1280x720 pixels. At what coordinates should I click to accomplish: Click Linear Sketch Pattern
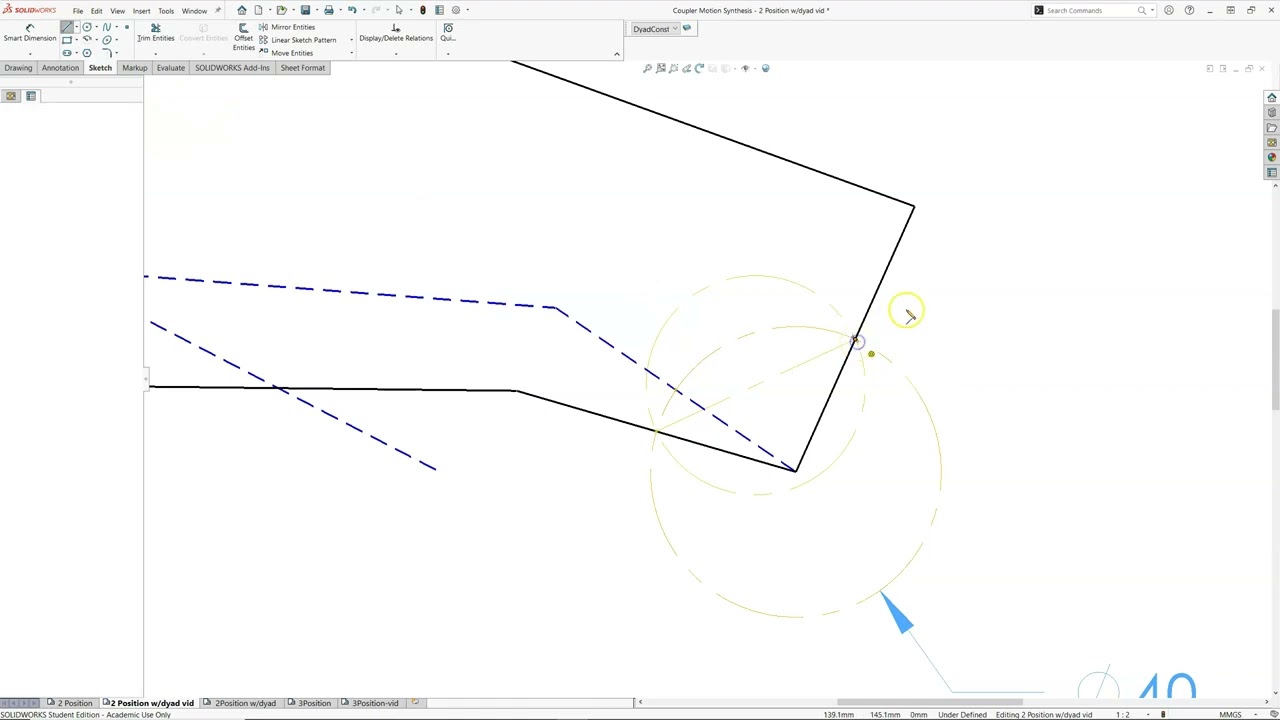point(297,40)
